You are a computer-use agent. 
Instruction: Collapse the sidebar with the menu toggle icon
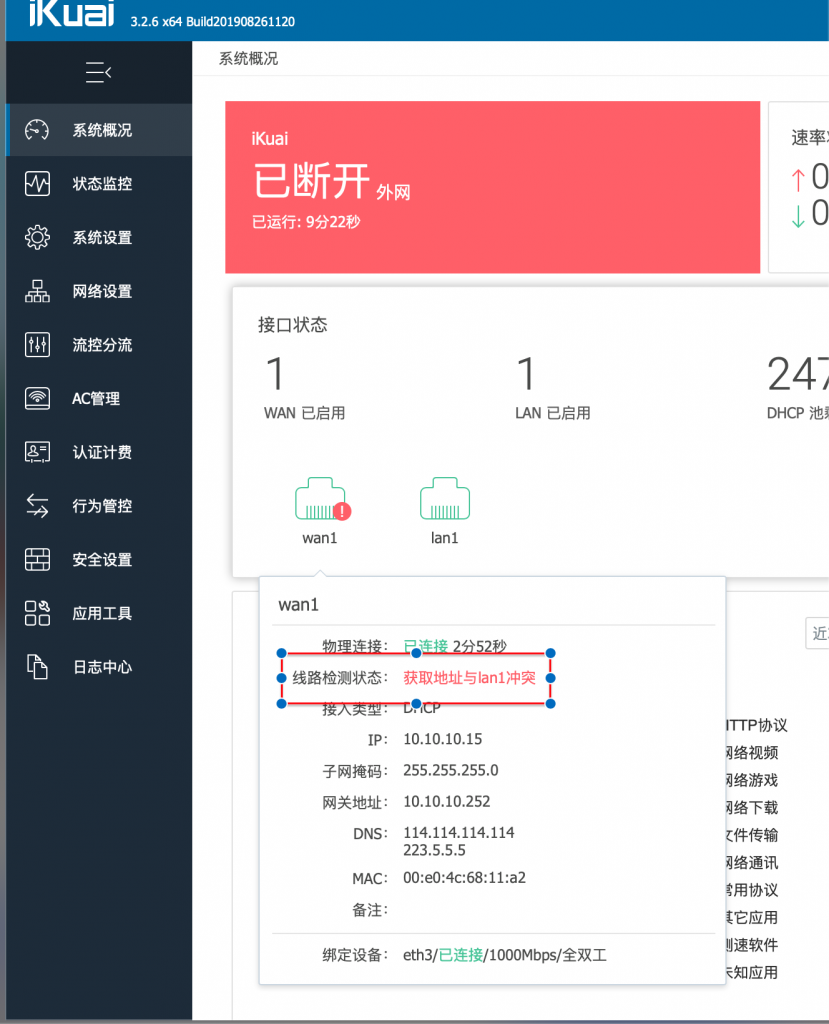[x=98, y=72]
